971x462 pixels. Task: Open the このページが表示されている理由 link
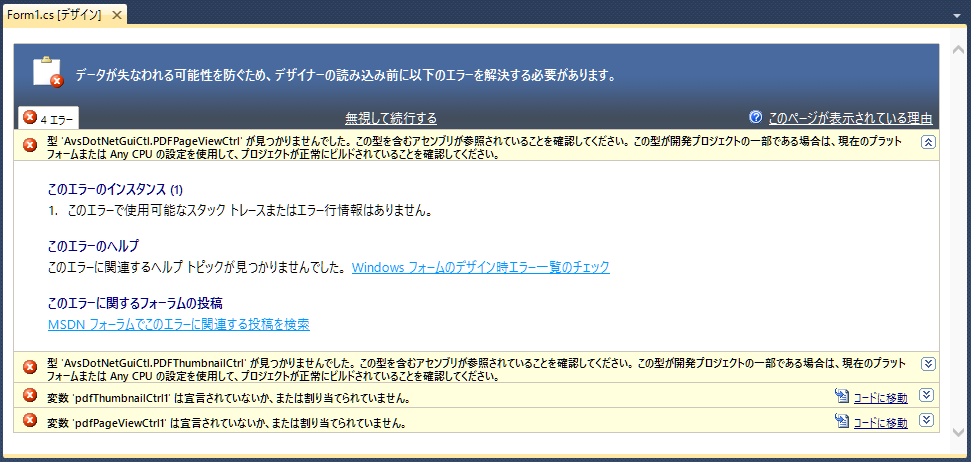[x=850, y=118]
